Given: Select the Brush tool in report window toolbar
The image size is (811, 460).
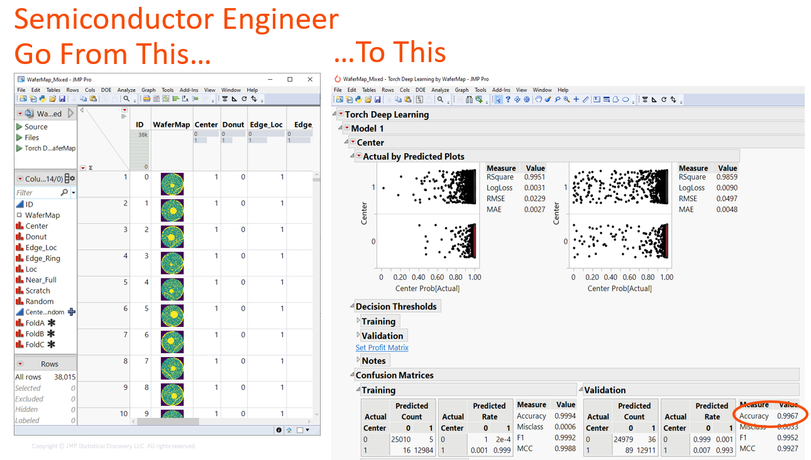Looking at the screenshot, I should pos(548,99).
